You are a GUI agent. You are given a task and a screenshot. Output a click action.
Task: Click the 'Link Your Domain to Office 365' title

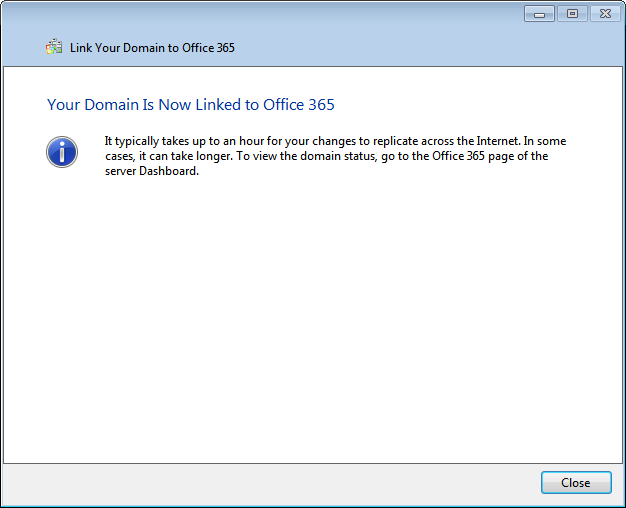tap(152, 48)
